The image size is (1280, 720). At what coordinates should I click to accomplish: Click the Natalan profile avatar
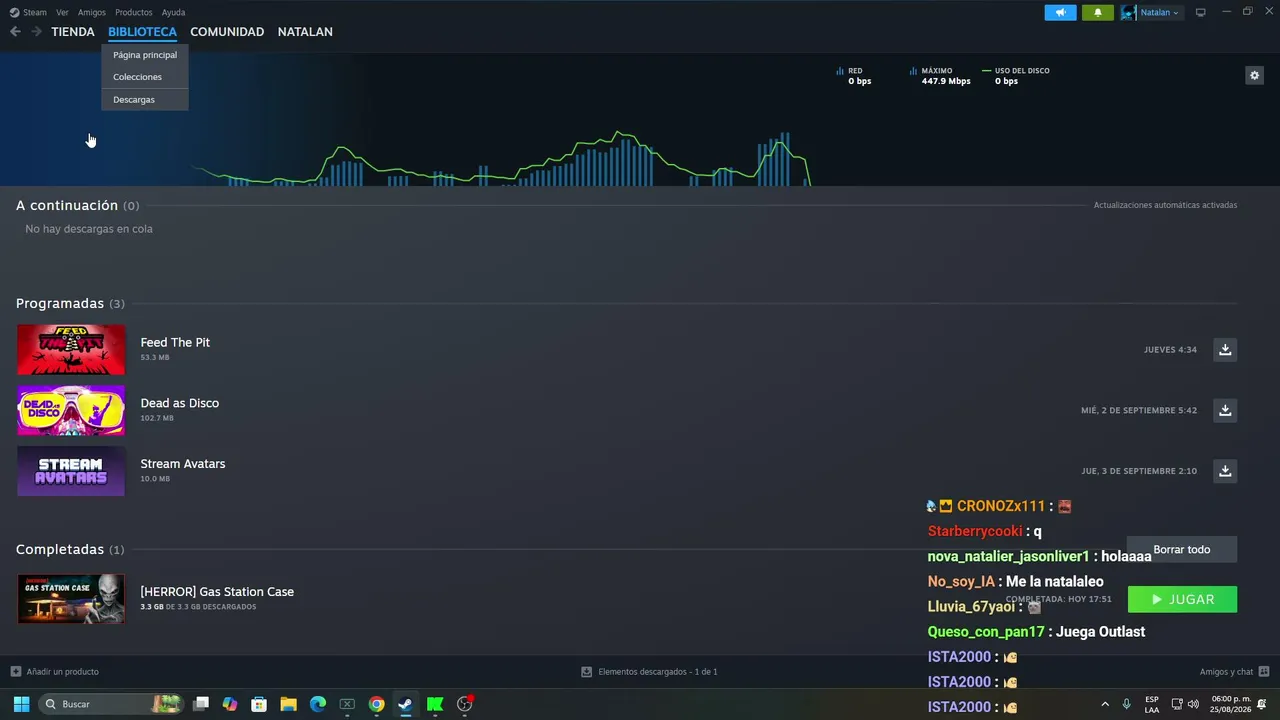pos(1129,12)
